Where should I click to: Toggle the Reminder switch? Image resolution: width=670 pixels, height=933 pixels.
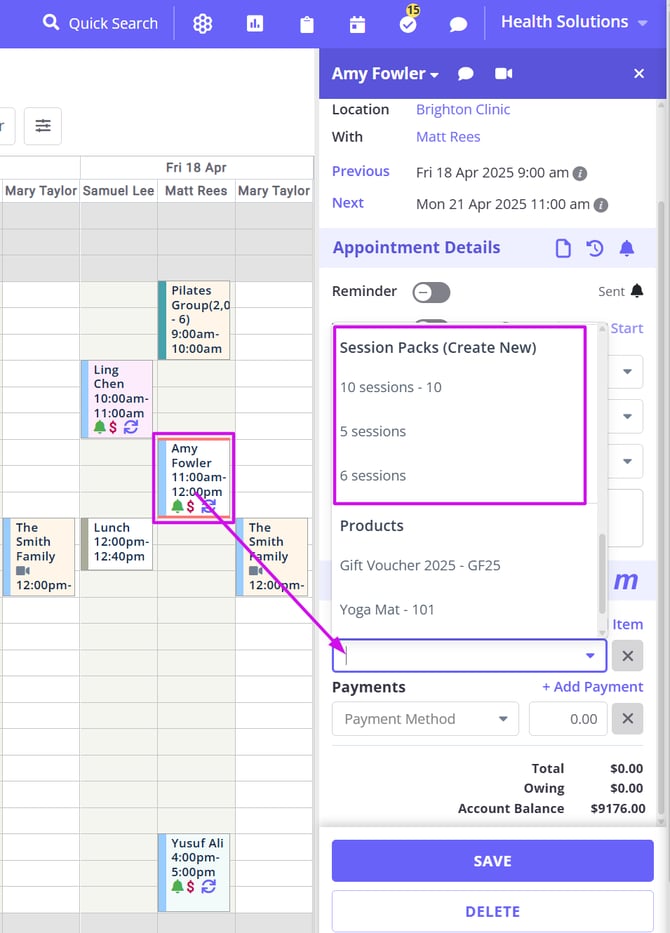pyautogui.click(x=432, y=292)
